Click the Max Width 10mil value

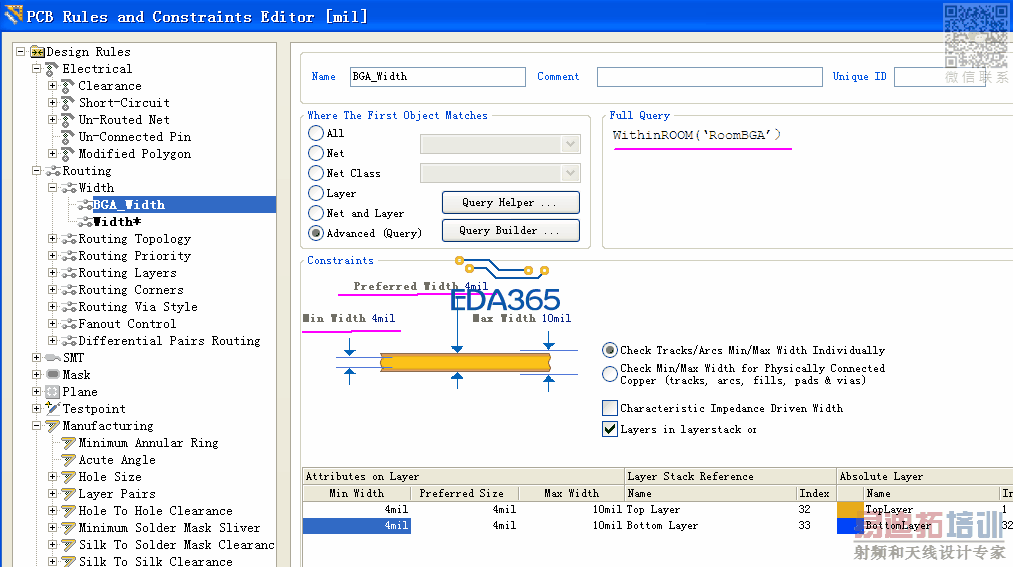(x=556, y=318)
